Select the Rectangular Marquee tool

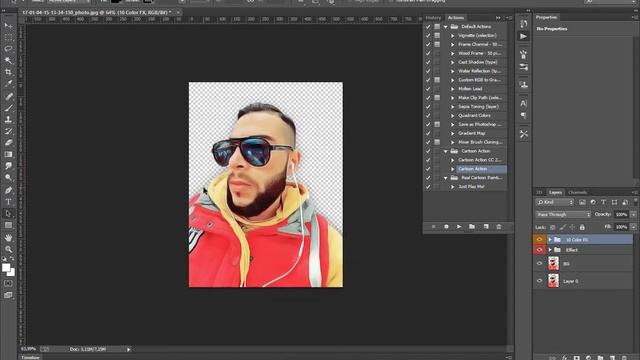click(8, 37)
